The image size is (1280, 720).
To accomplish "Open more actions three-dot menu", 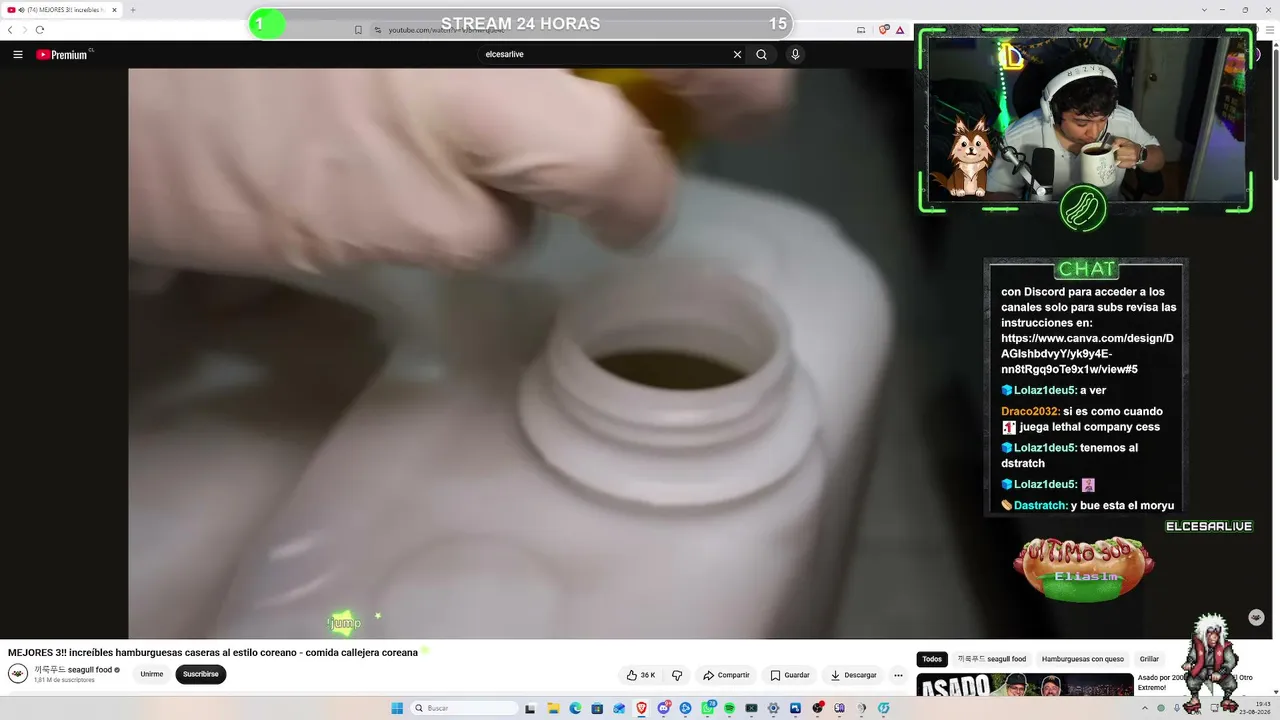I will [x=898, y=675].
